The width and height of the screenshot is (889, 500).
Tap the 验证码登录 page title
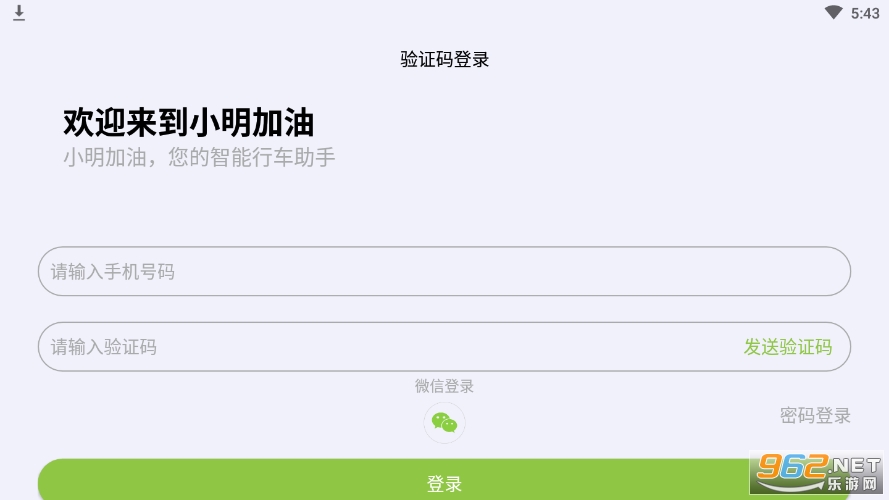(444, 59)
